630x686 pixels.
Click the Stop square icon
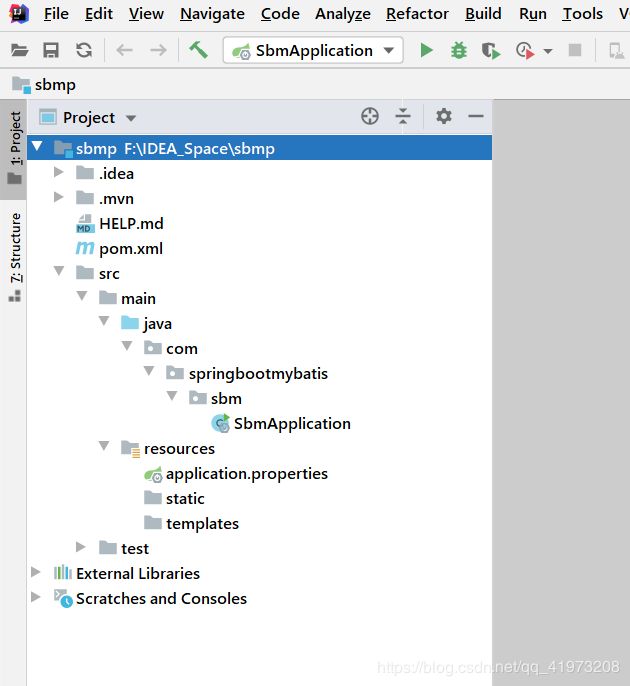574,50
